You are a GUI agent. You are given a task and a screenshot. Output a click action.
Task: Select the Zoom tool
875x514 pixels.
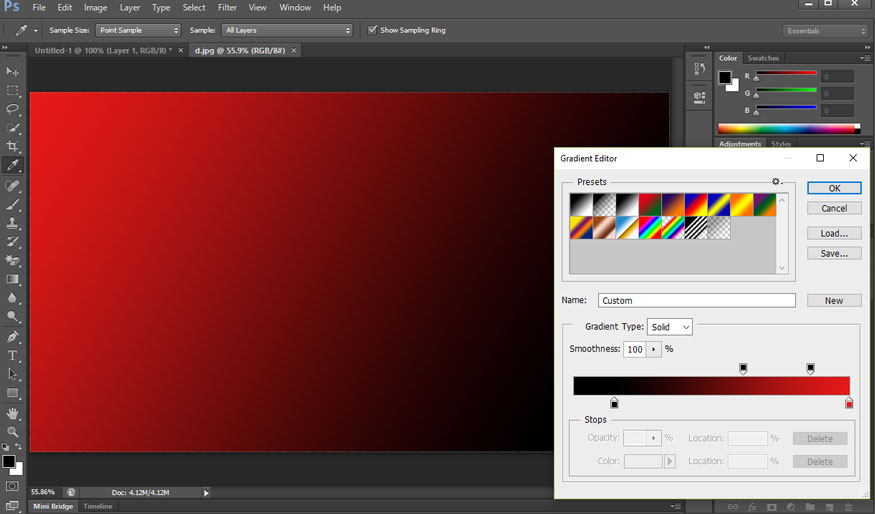(12, 431)
